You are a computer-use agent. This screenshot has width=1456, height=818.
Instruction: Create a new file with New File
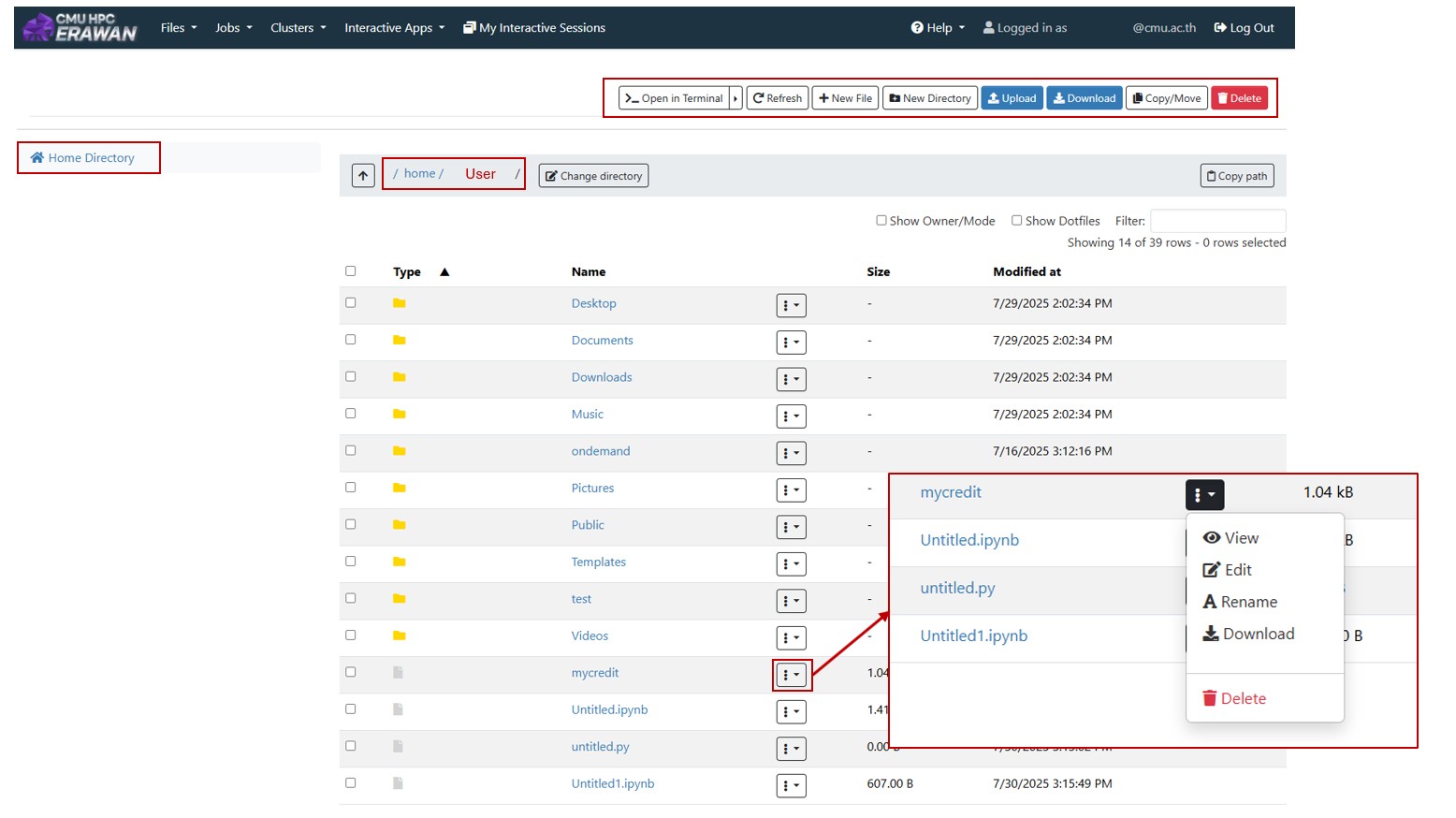(845, 98)
